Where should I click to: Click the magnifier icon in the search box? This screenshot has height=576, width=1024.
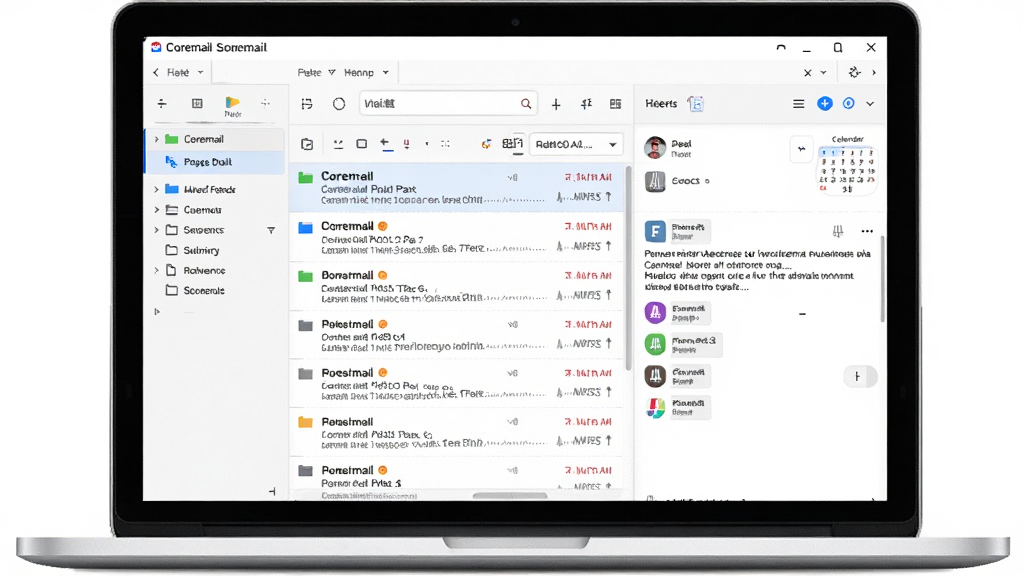pyautogui.click(x=526, y=104)
